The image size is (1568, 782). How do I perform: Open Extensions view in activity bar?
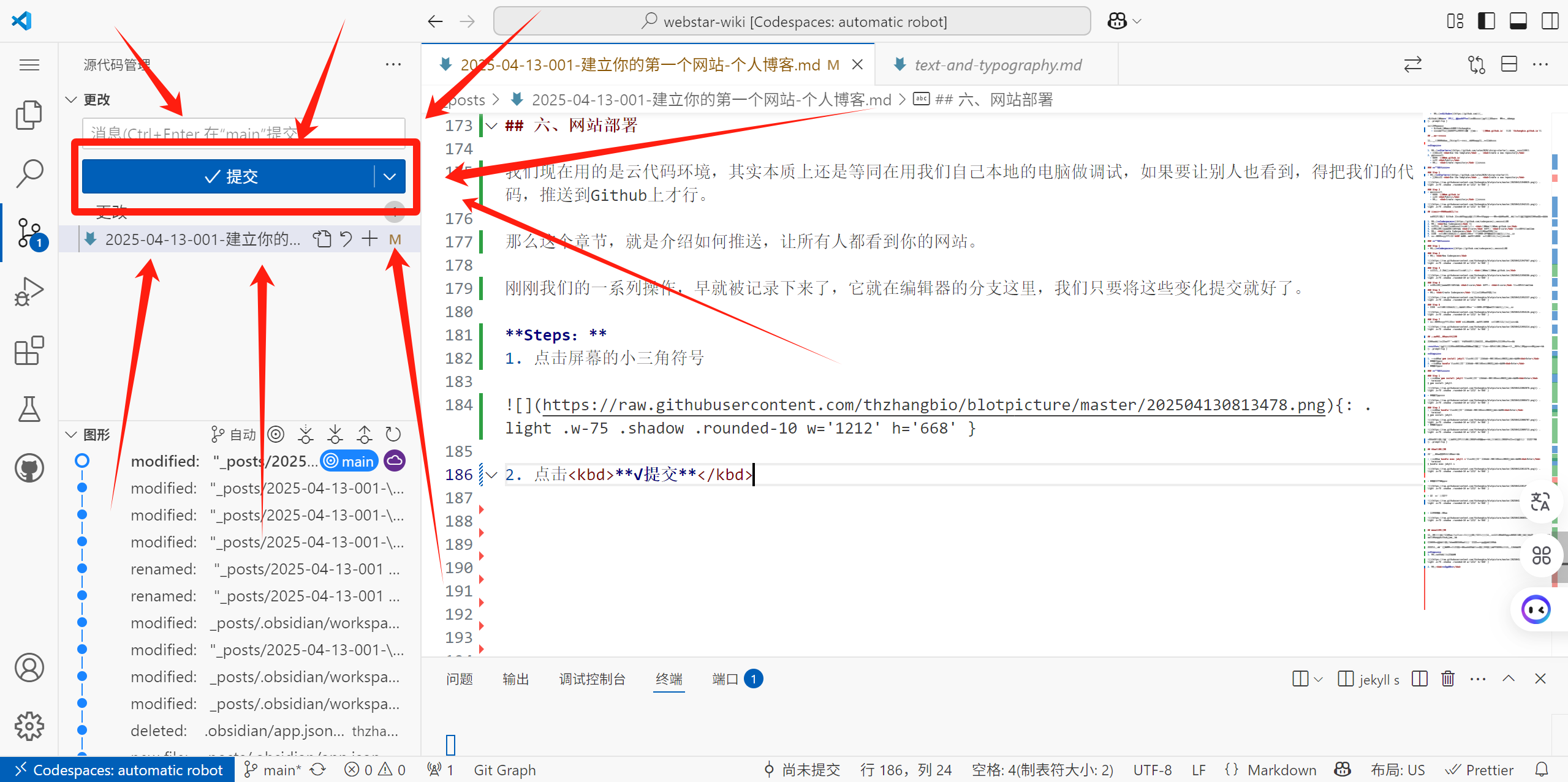pyautogui.click(x=29, y=350)
